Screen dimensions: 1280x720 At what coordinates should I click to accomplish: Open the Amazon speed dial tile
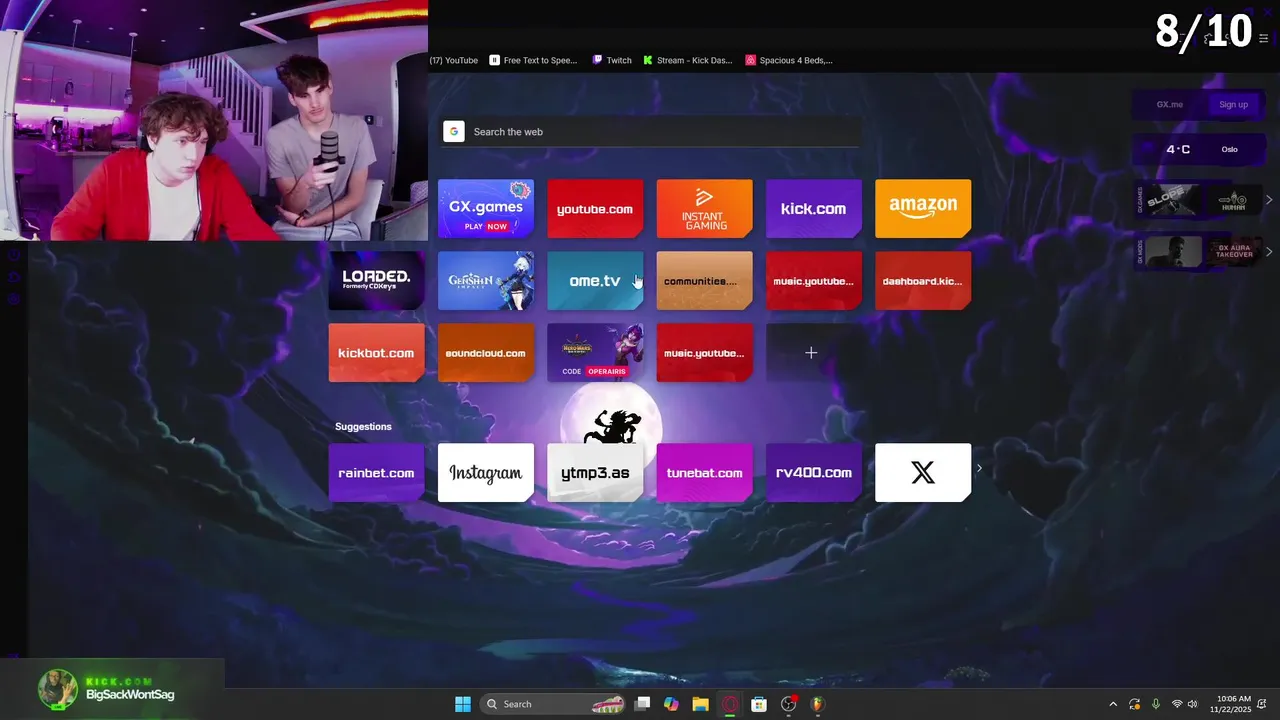(923, 209)
